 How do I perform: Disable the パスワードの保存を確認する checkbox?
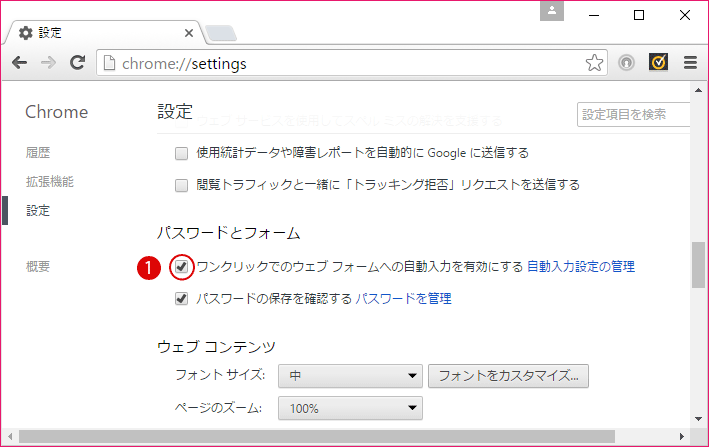(x=181, y=299)
